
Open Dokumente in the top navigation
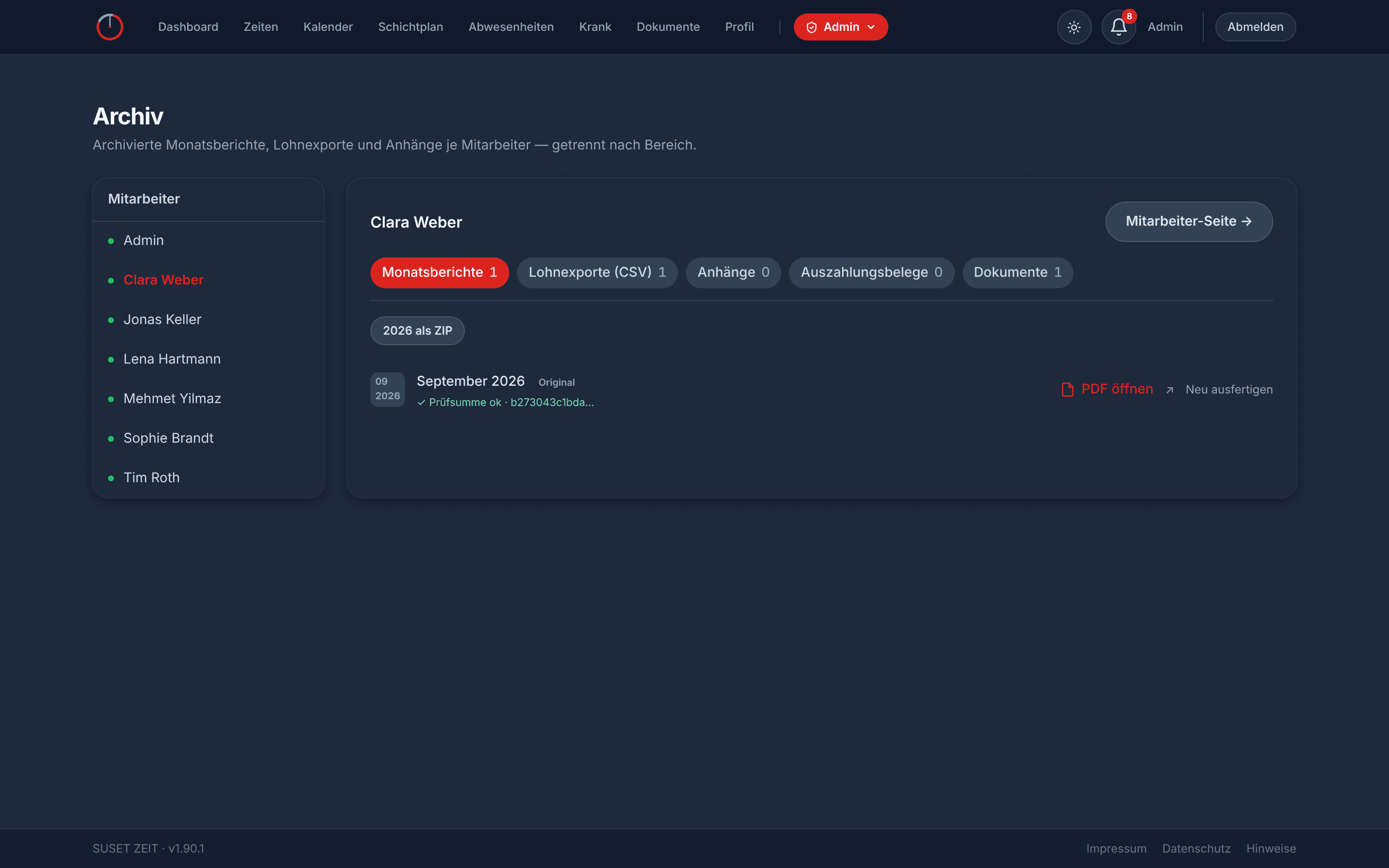pos(668,27)
